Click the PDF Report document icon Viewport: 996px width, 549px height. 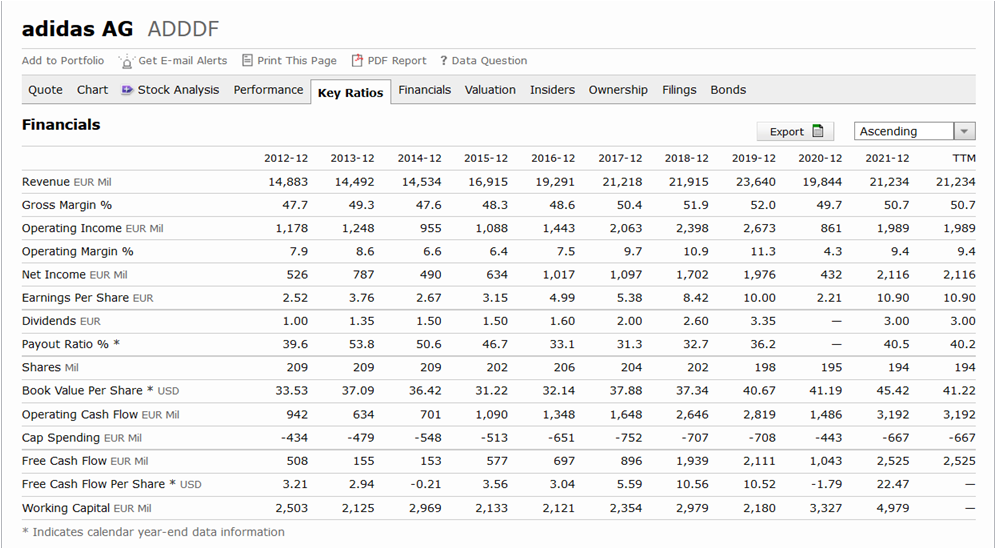(x=357, y=60)
